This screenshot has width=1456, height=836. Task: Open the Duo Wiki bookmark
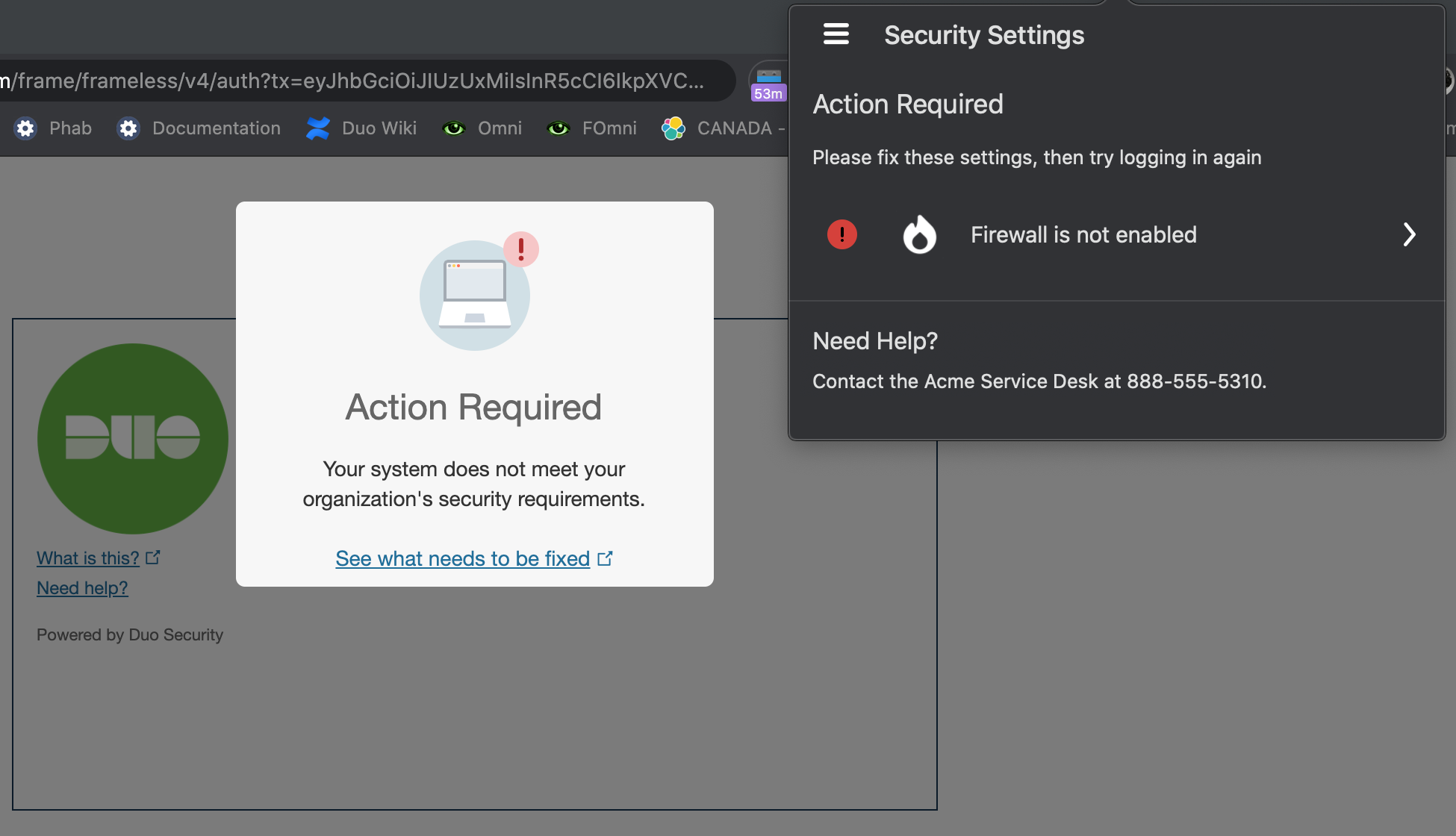[x=379, y=128]
